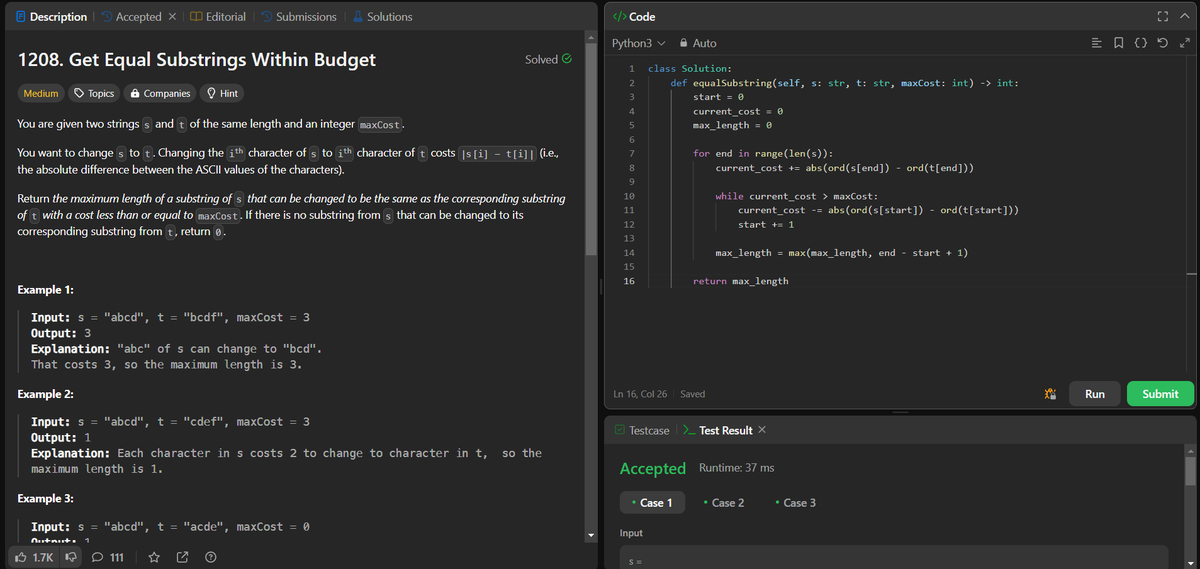
Task: Select the Test Result tab
Action: 718,430
